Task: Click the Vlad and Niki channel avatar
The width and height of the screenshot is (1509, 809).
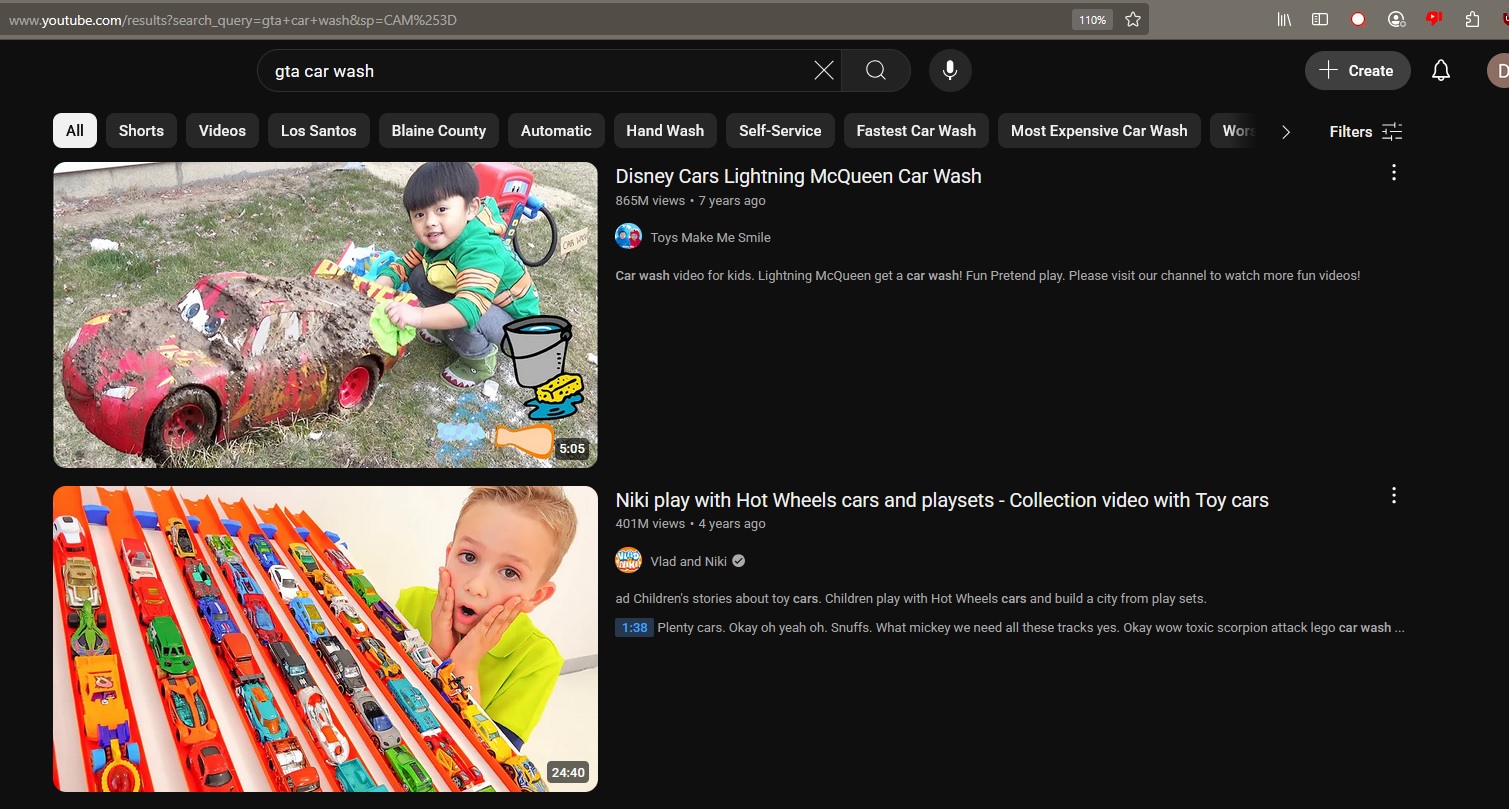Action: [628, 561]
